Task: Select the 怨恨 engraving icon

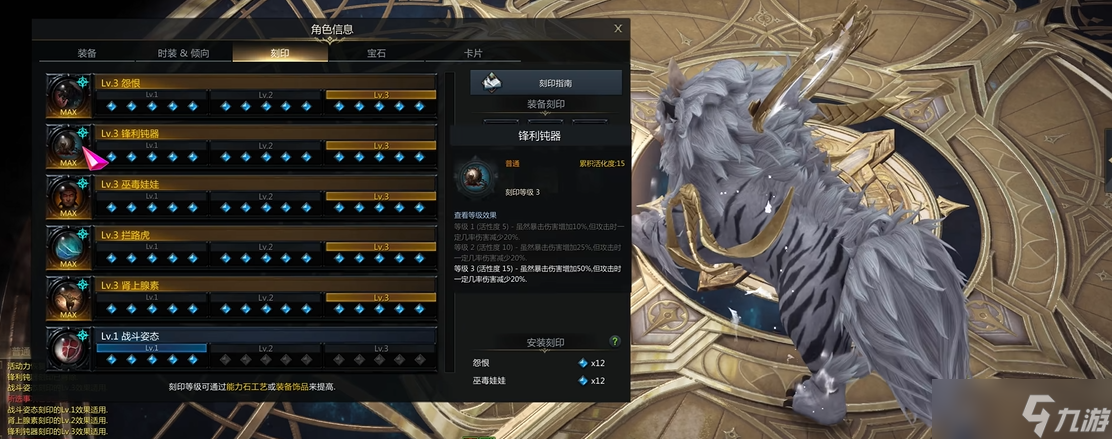Action: click(x=68, y=95)
